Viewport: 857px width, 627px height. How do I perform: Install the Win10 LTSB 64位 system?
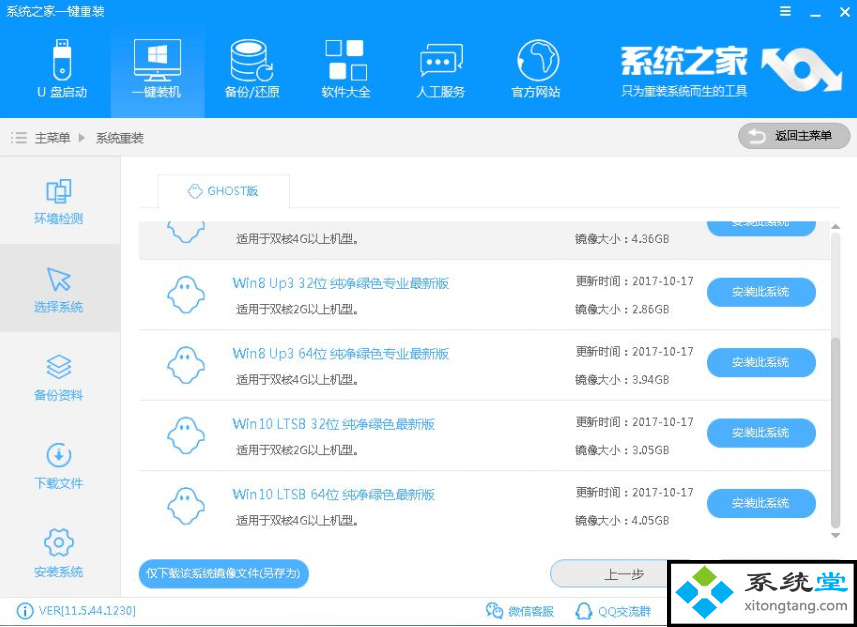click(761, 503)
